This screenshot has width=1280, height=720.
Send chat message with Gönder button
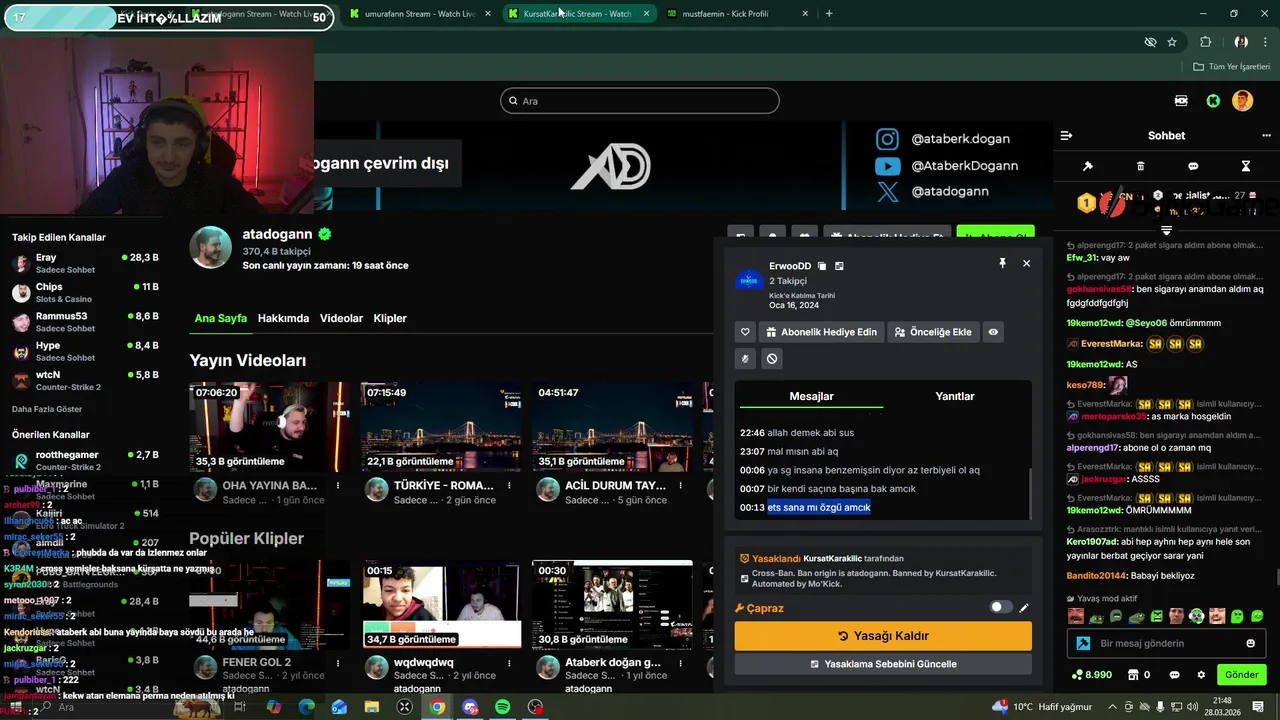(1241, 675)
